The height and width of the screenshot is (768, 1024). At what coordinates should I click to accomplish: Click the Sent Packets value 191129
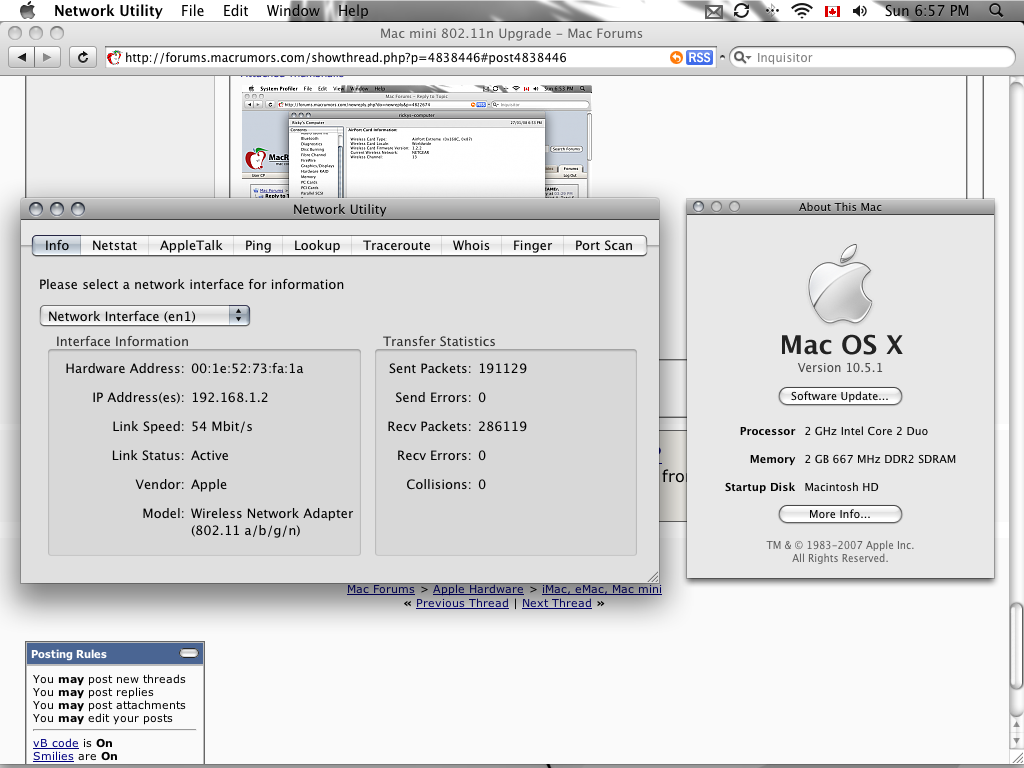tap(502, 369)
